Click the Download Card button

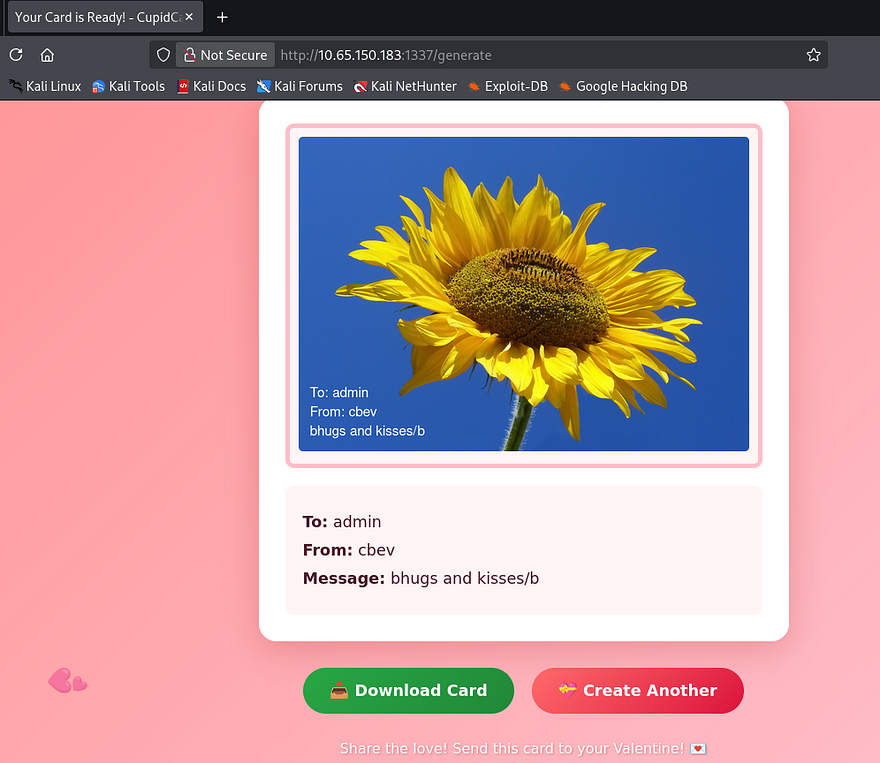(408, 691)
